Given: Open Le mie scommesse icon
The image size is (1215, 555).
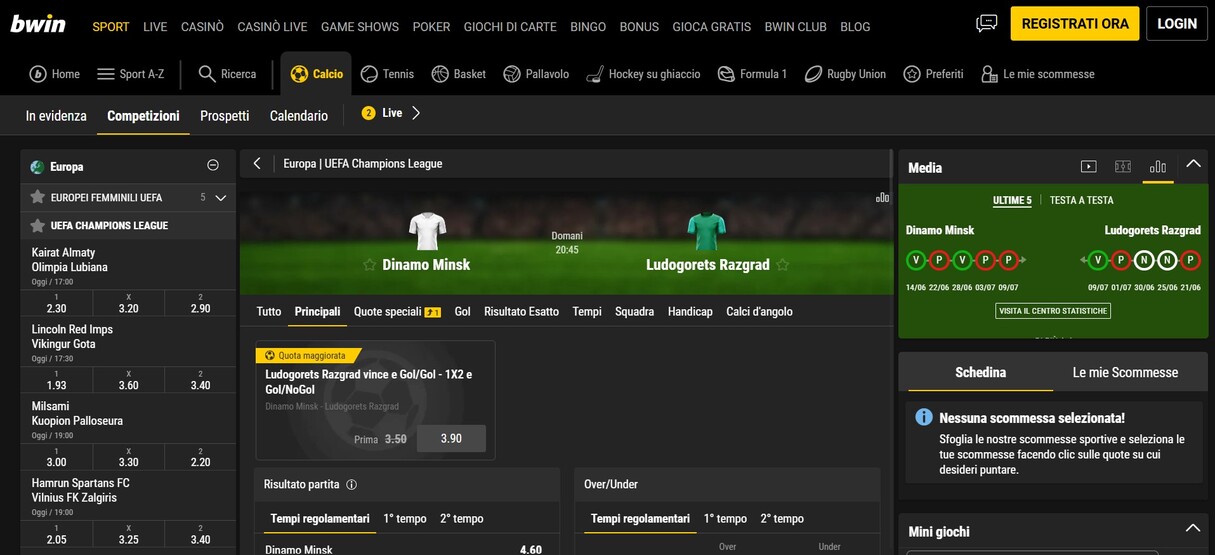Looking at the screenshot, I should (x=989, y=74).
